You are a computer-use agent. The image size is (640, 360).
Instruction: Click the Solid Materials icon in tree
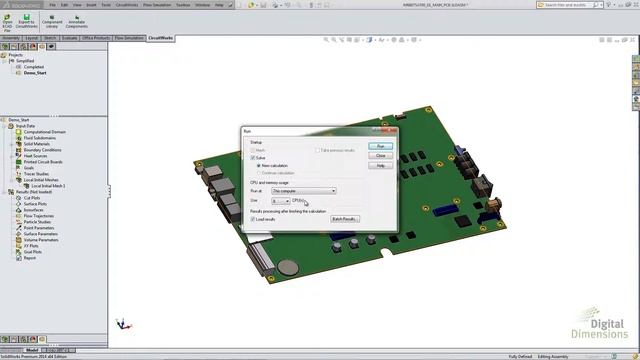click(18, 144)
